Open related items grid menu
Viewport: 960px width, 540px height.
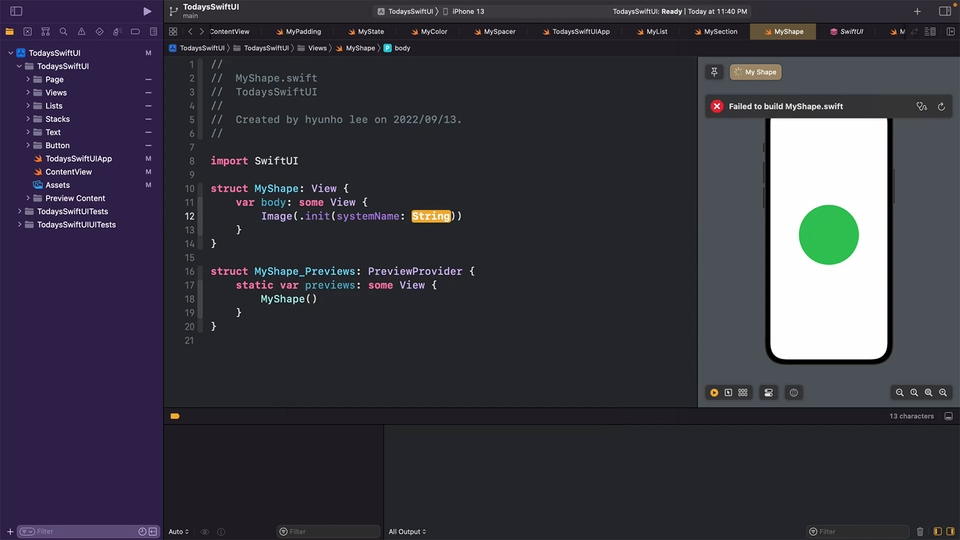pos(173,31)
